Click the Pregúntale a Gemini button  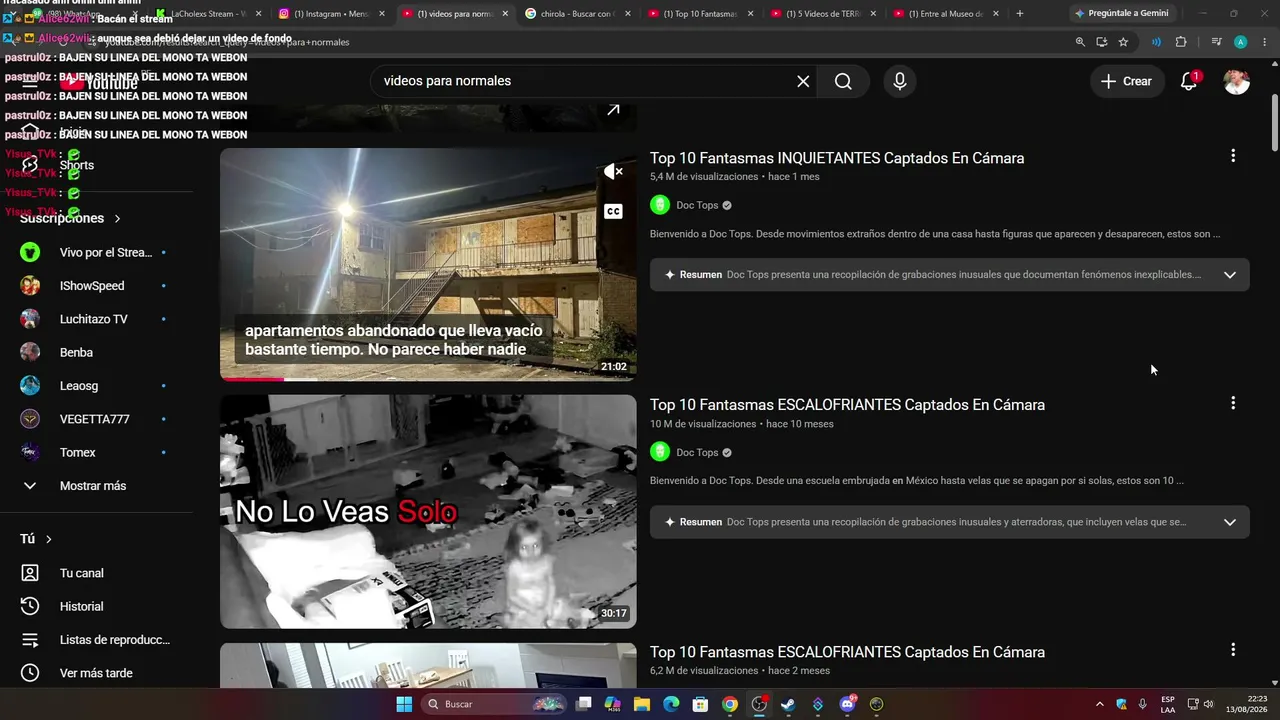click(1125, 13)
